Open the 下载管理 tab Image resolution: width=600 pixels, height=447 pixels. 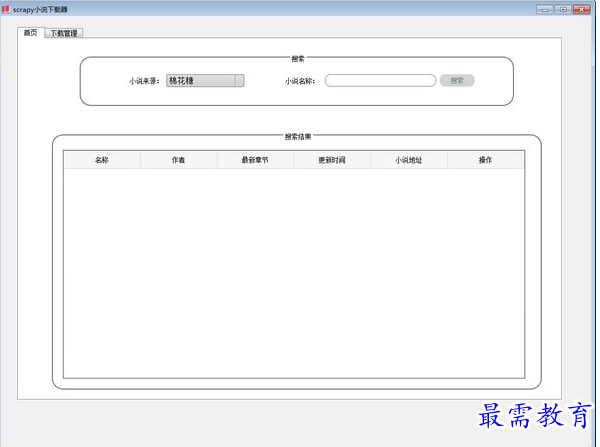[64, 33]
